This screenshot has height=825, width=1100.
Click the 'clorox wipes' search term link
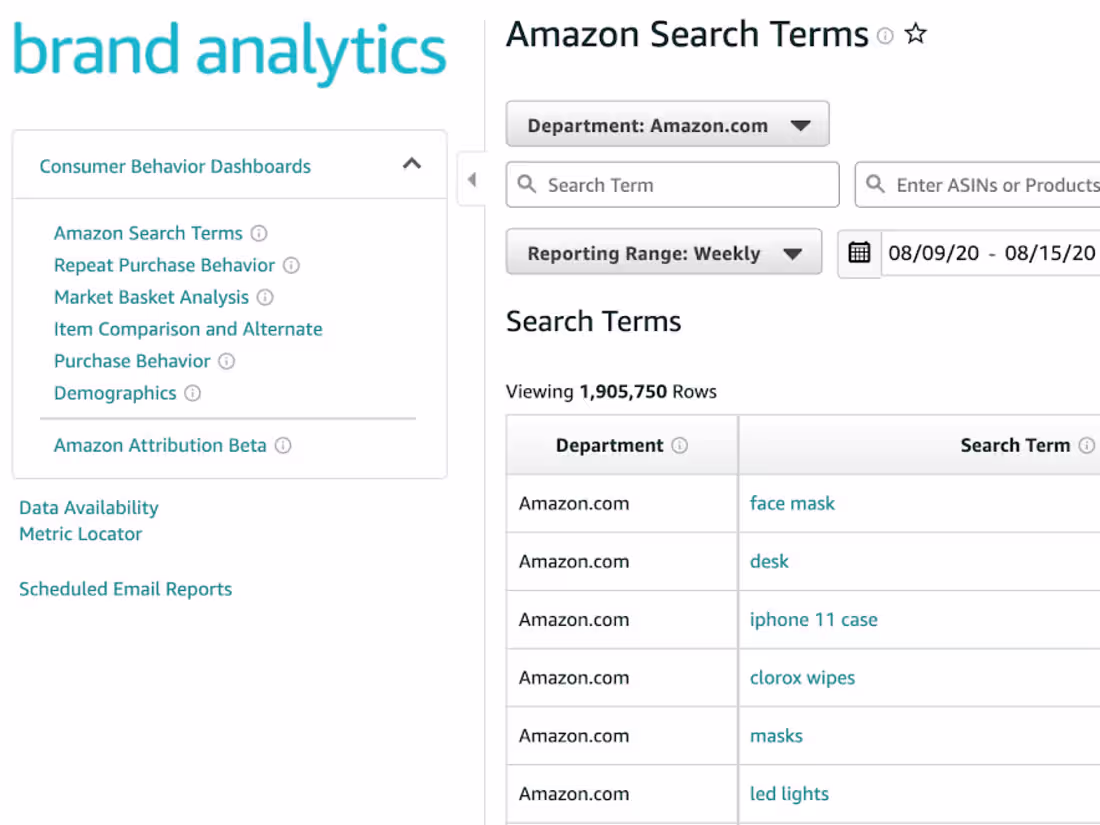click(802, 677)
